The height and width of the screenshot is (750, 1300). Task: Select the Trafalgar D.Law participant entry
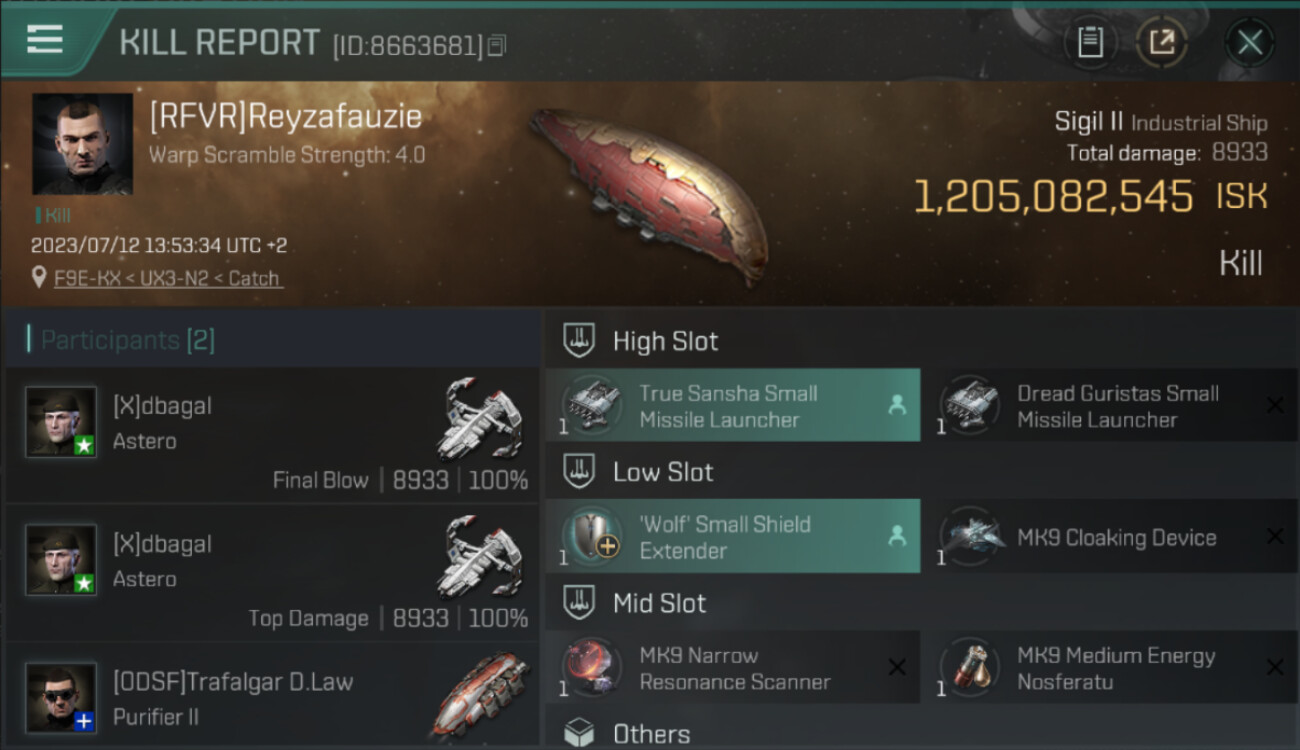pyautogui.click(x=272, y=697)
